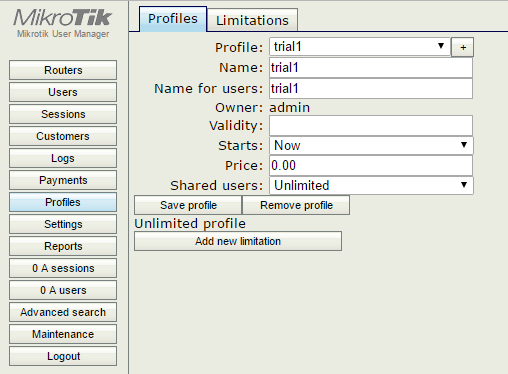Open Sessions from the sidebar
508x374 pixels.
click(x=63, y=114)
